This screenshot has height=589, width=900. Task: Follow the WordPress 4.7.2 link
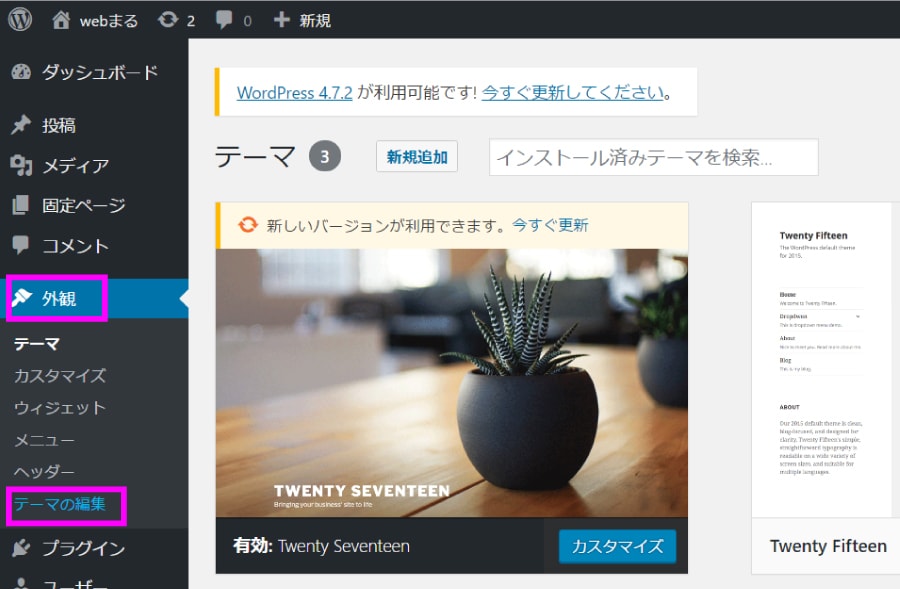[294, 92]
